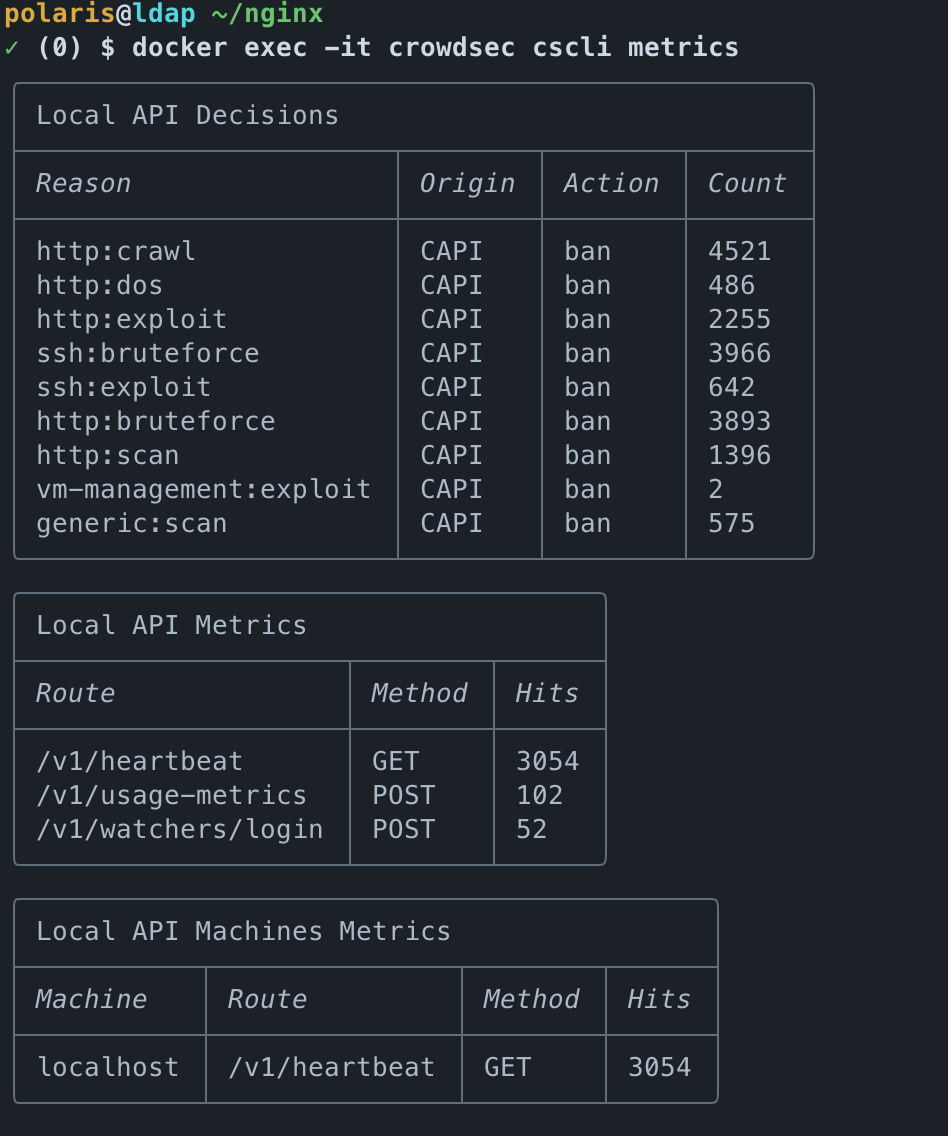Click the Reason column header
The height and width of the screenshot is (1136, 948).
(83, 184)
